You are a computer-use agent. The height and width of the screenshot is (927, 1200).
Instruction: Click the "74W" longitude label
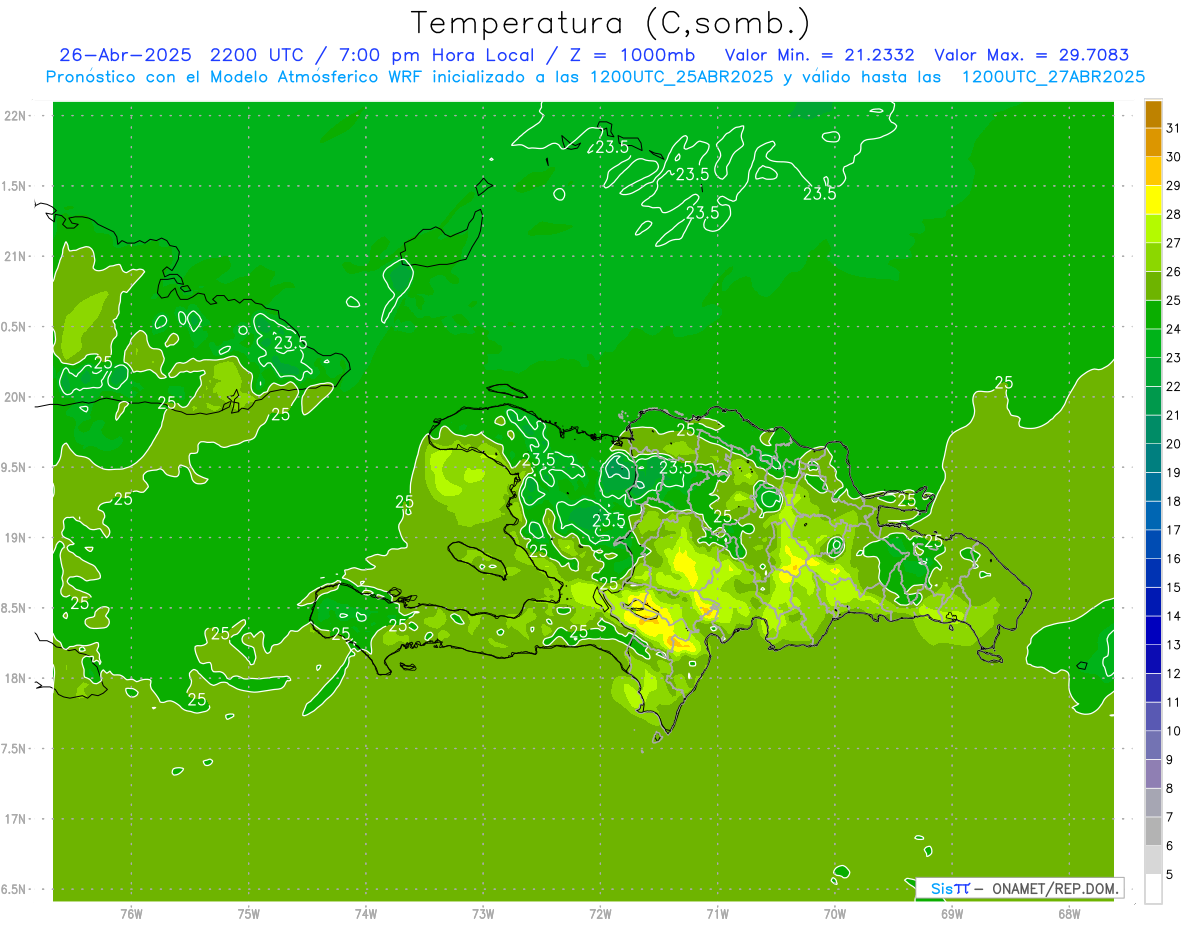[366, 913]
